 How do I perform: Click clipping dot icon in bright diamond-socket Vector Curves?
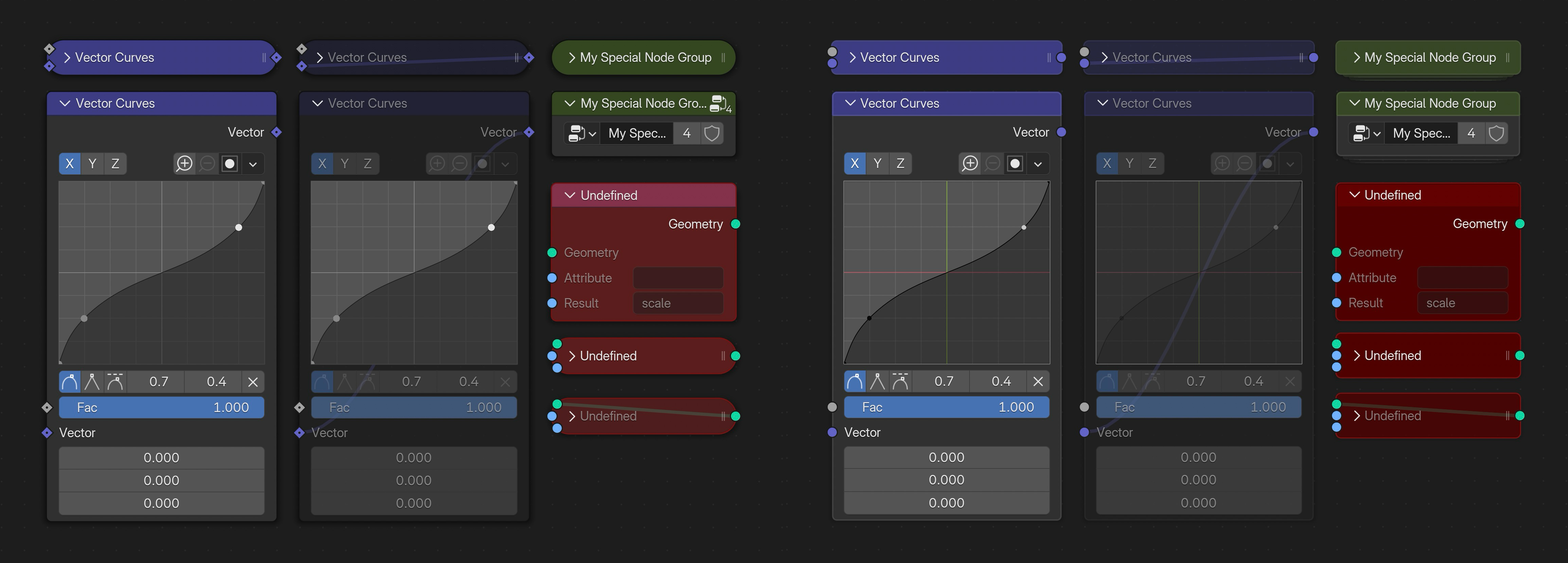tap(230, 164)
